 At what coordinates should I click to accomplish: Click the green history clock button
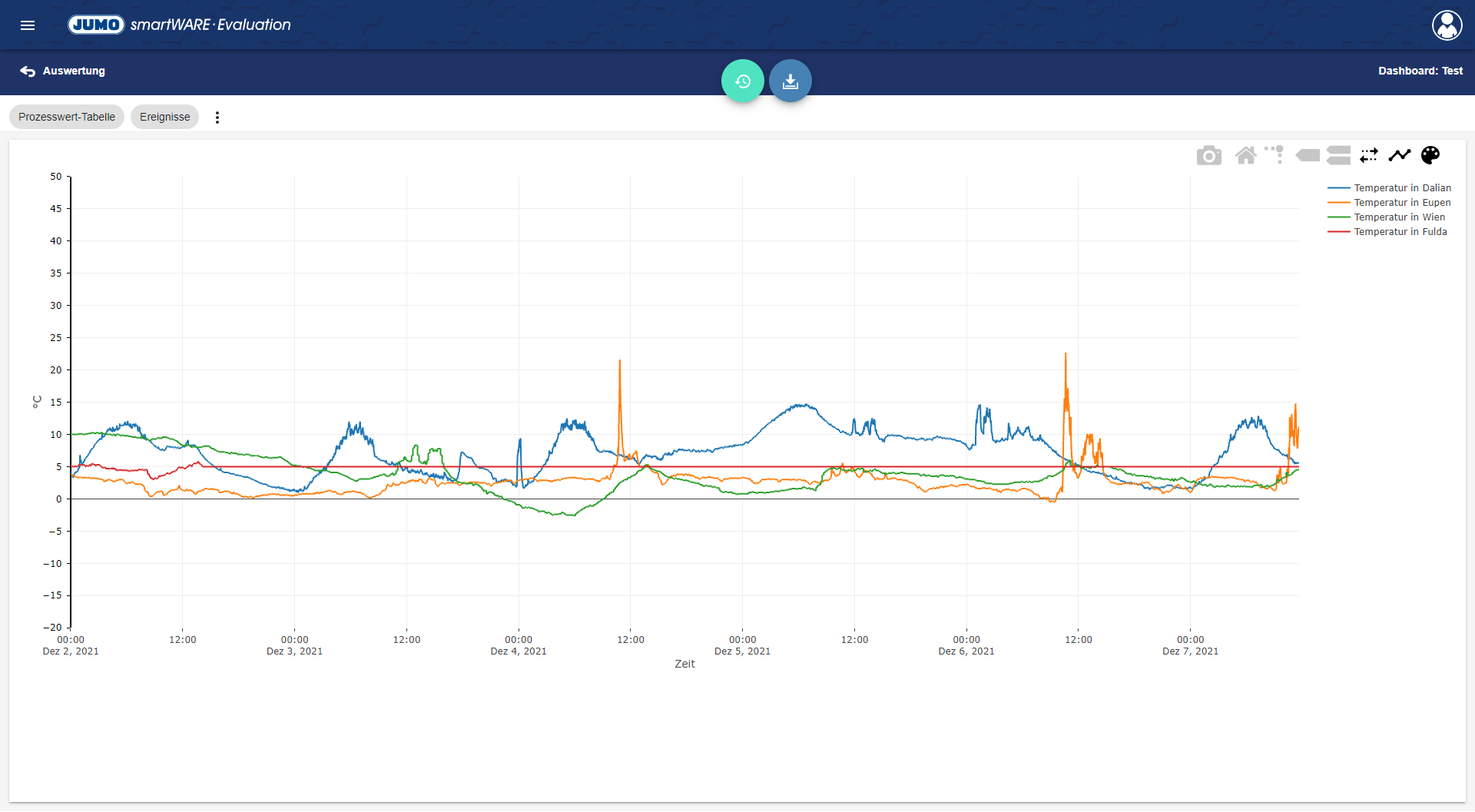[x=742, y=81]
